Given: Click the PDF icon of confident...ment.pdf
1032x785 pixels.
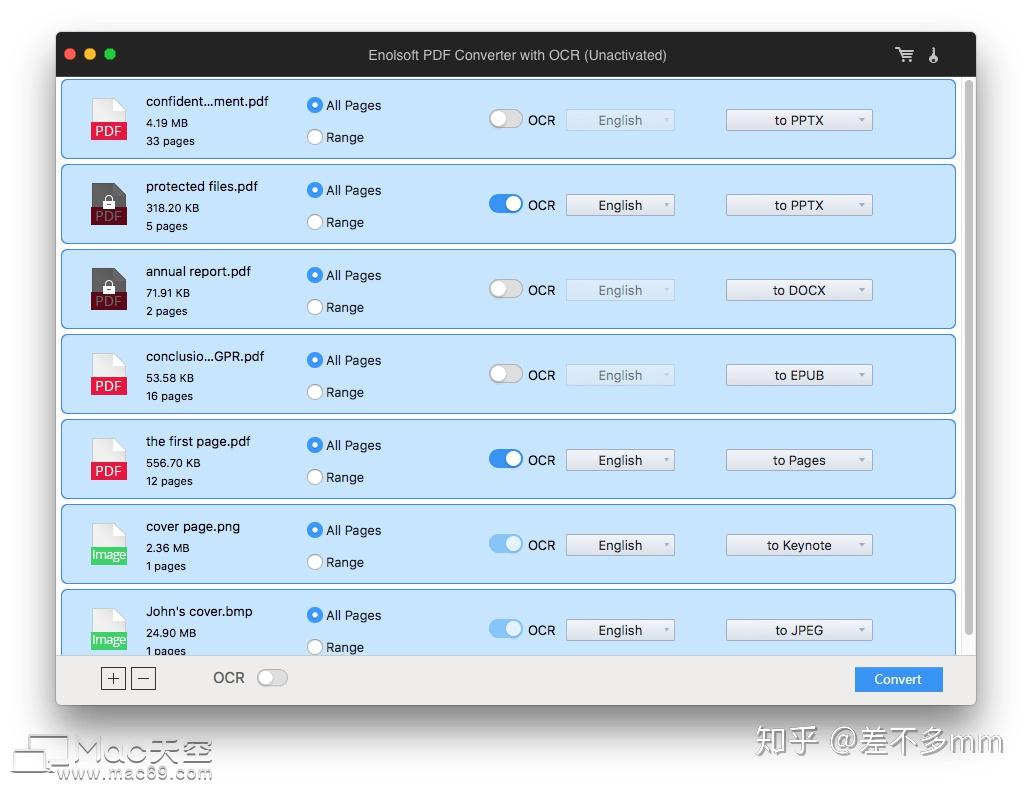Looking at the screenshot, I should click(109, 119).
